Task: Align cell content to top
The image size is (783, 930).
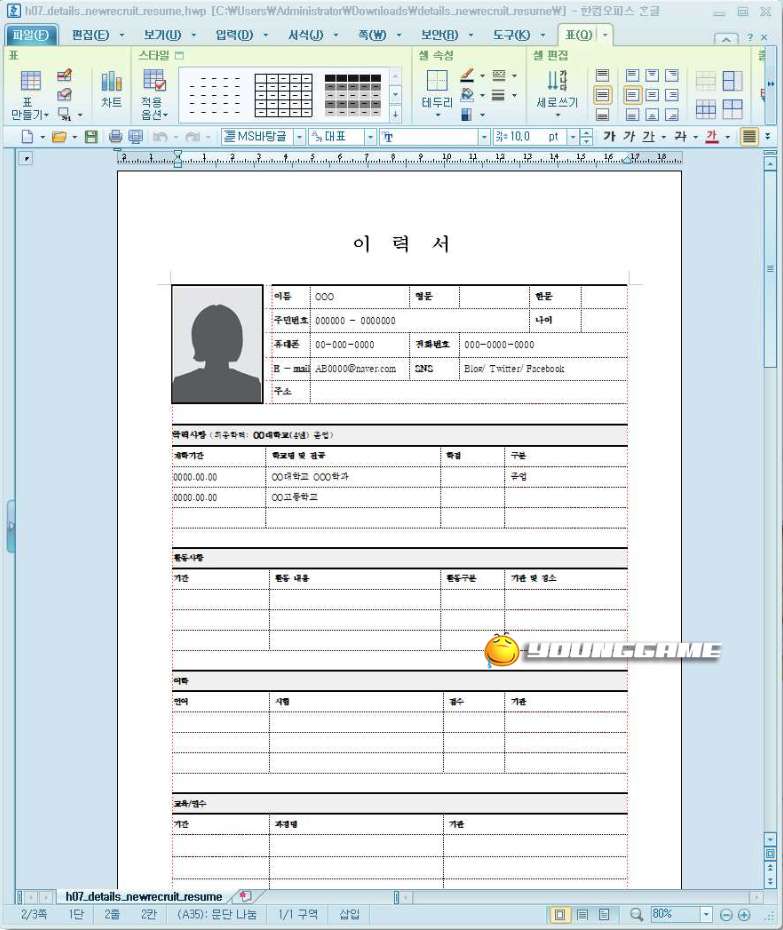Action: [602, 75]
